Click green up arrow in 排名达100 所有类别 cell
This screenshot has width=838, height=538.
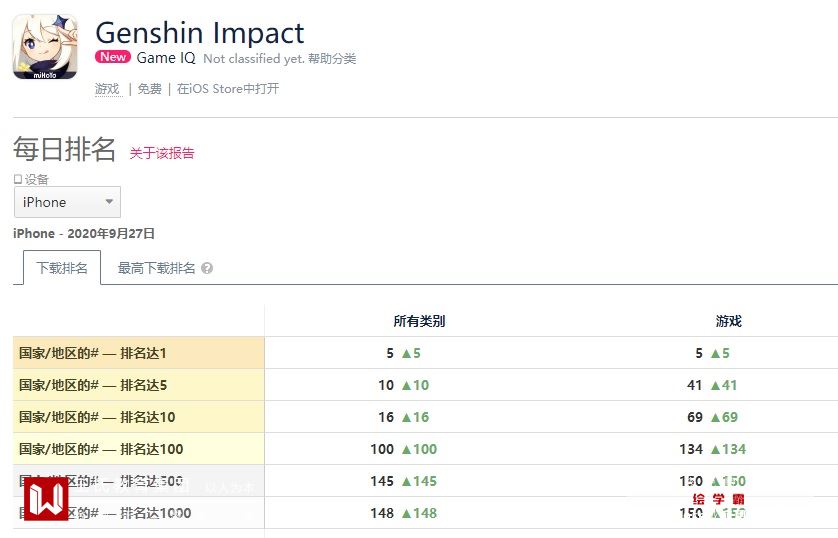point(406,449)
